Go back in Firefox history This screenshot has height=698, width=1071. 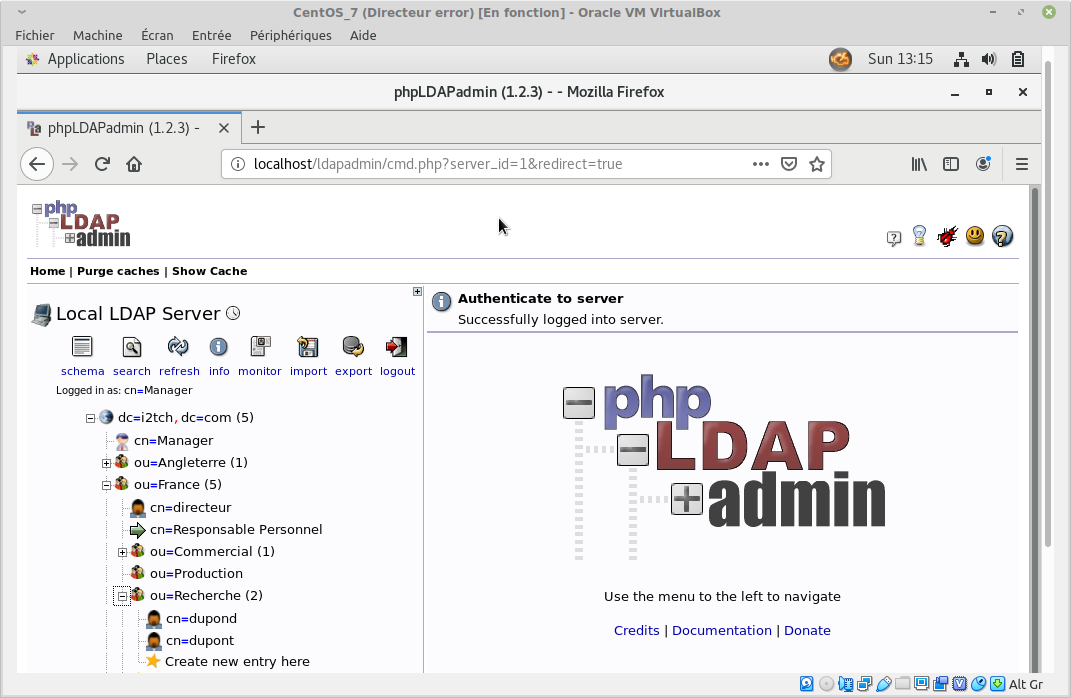click(x=37, y=164)
